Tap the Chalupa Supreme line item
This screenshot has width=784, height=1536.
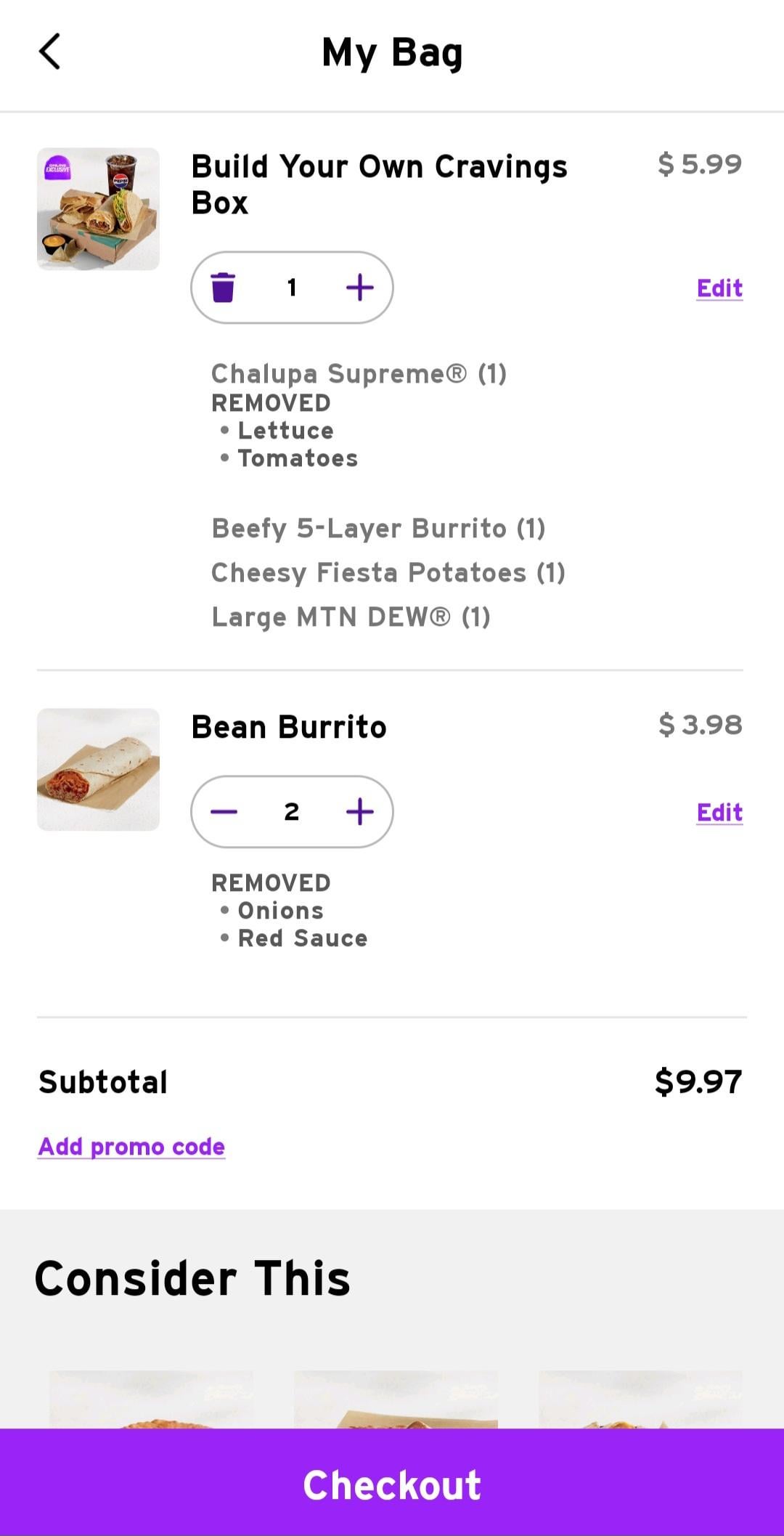(x=359, y=373)
